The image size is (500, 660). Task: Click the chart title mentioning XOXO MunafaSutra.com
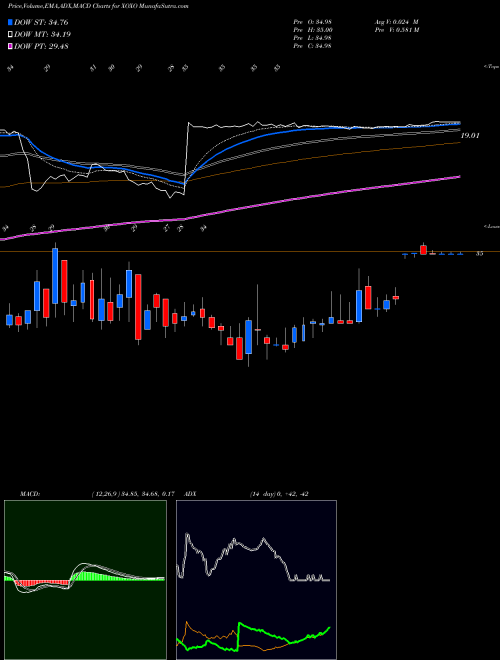[x=98, y=6]
